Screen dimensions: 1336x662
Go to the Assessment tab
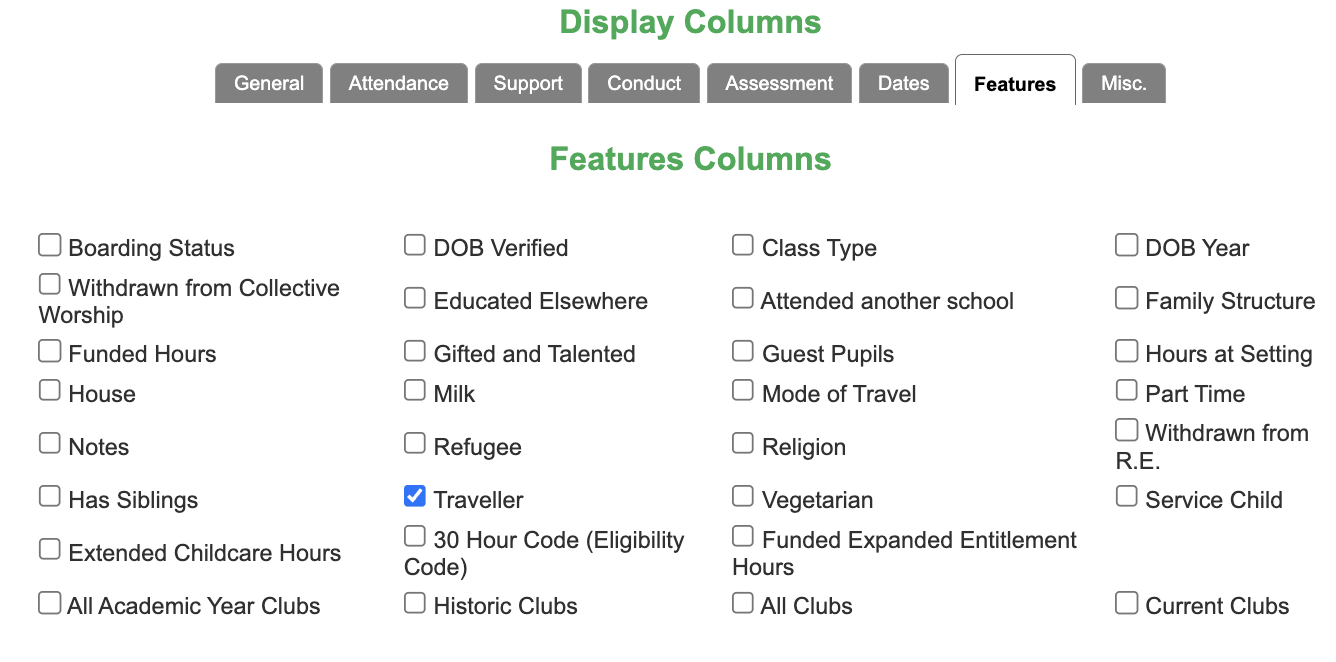(779, 83)
